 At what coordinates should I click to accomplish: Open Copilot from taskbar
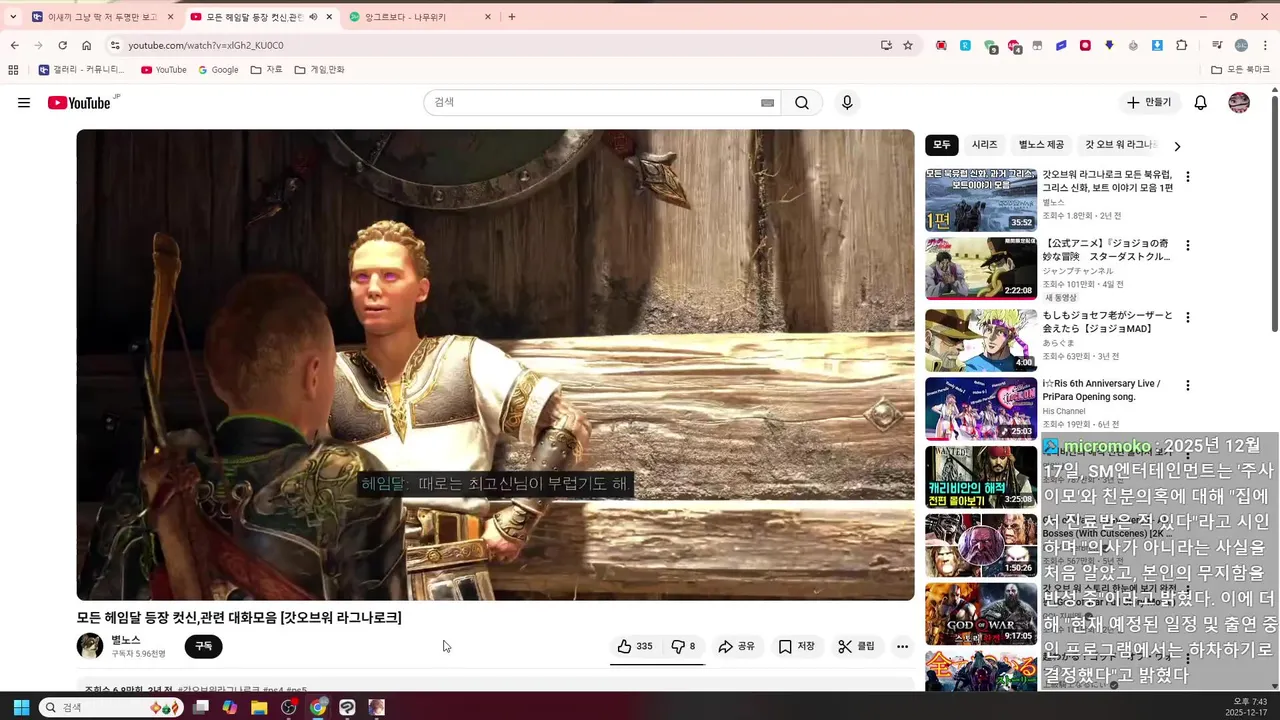[230, 707]
